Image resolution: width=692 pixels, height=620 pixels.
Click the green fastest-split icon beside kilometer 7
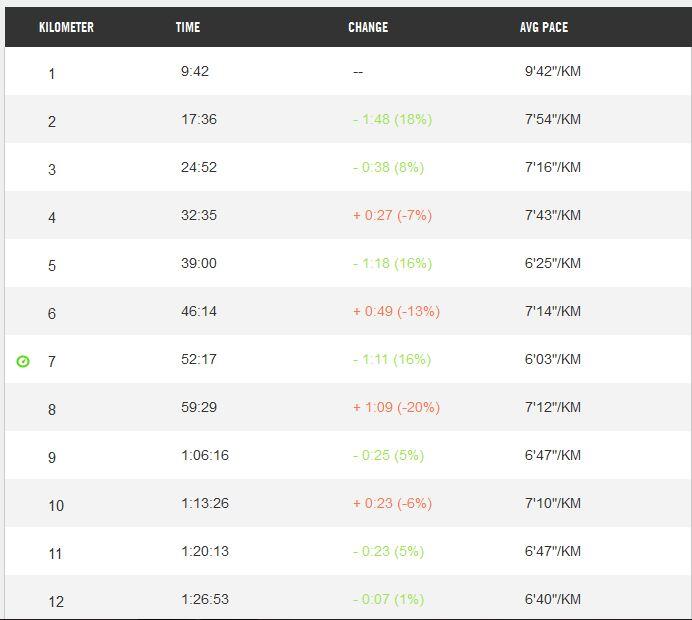23,361
